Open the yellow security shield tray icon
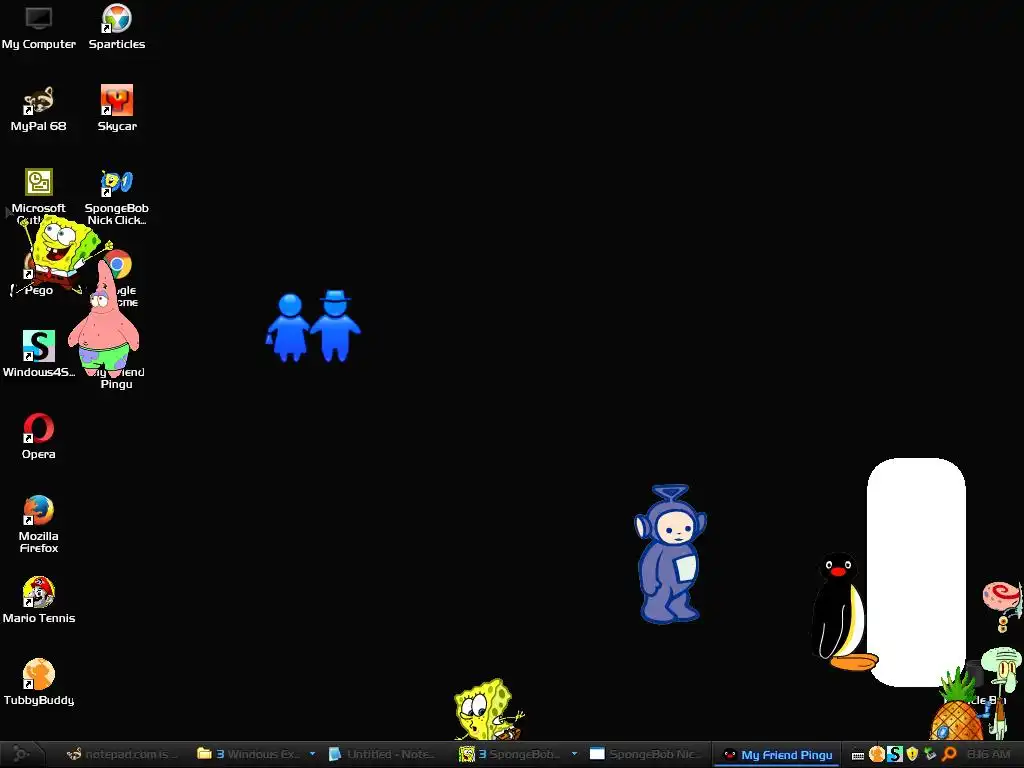Screen dimensions: 1024x768 click(x=913, y=754)
